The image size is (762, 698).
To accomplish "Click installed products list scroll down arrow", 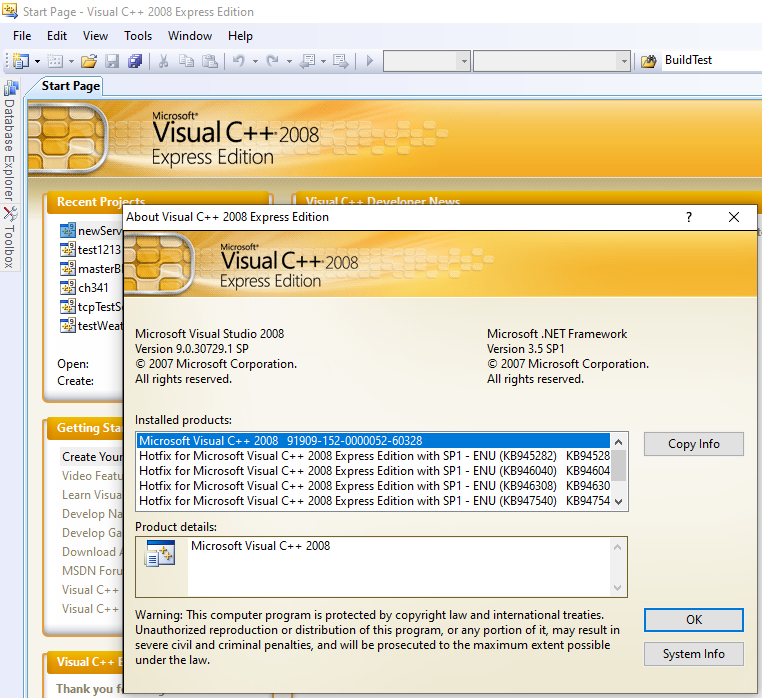I will coord(618,502).
